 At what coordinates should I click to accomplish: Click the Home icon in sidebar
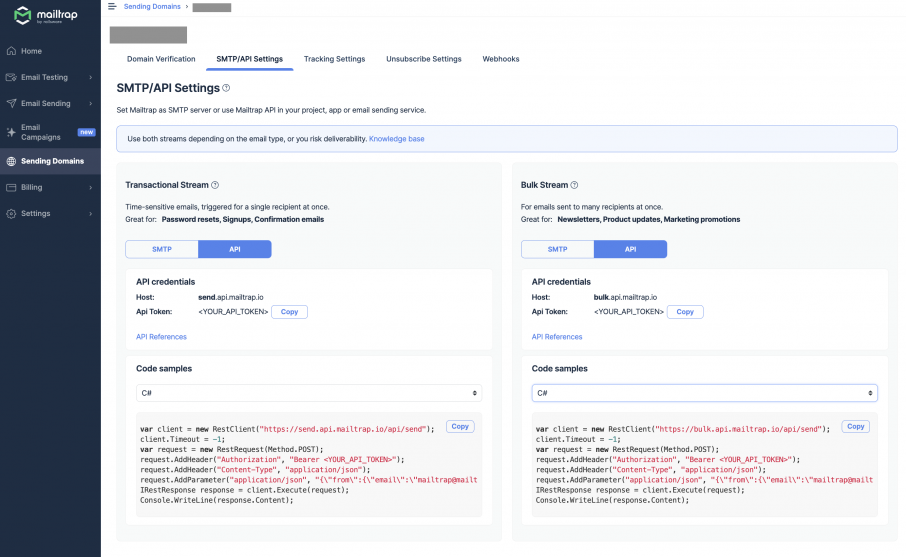pyautogui.click(x=11, y=51)
